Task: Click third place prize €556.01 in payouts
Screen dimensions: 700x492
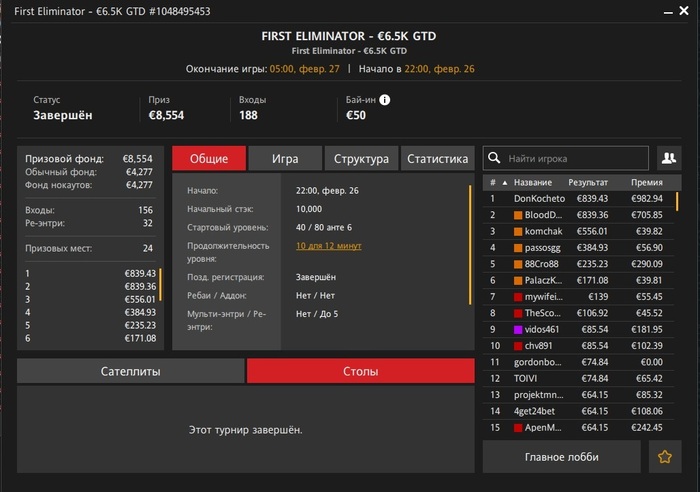Action: click(140, 299)
